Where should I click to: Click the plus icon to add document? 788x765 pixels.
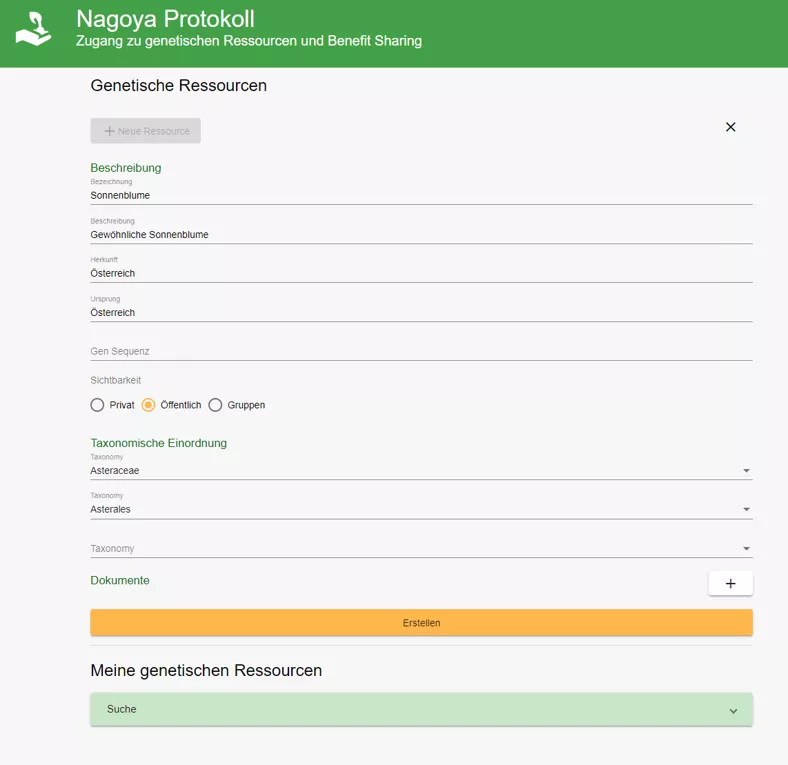click(730, 584)
